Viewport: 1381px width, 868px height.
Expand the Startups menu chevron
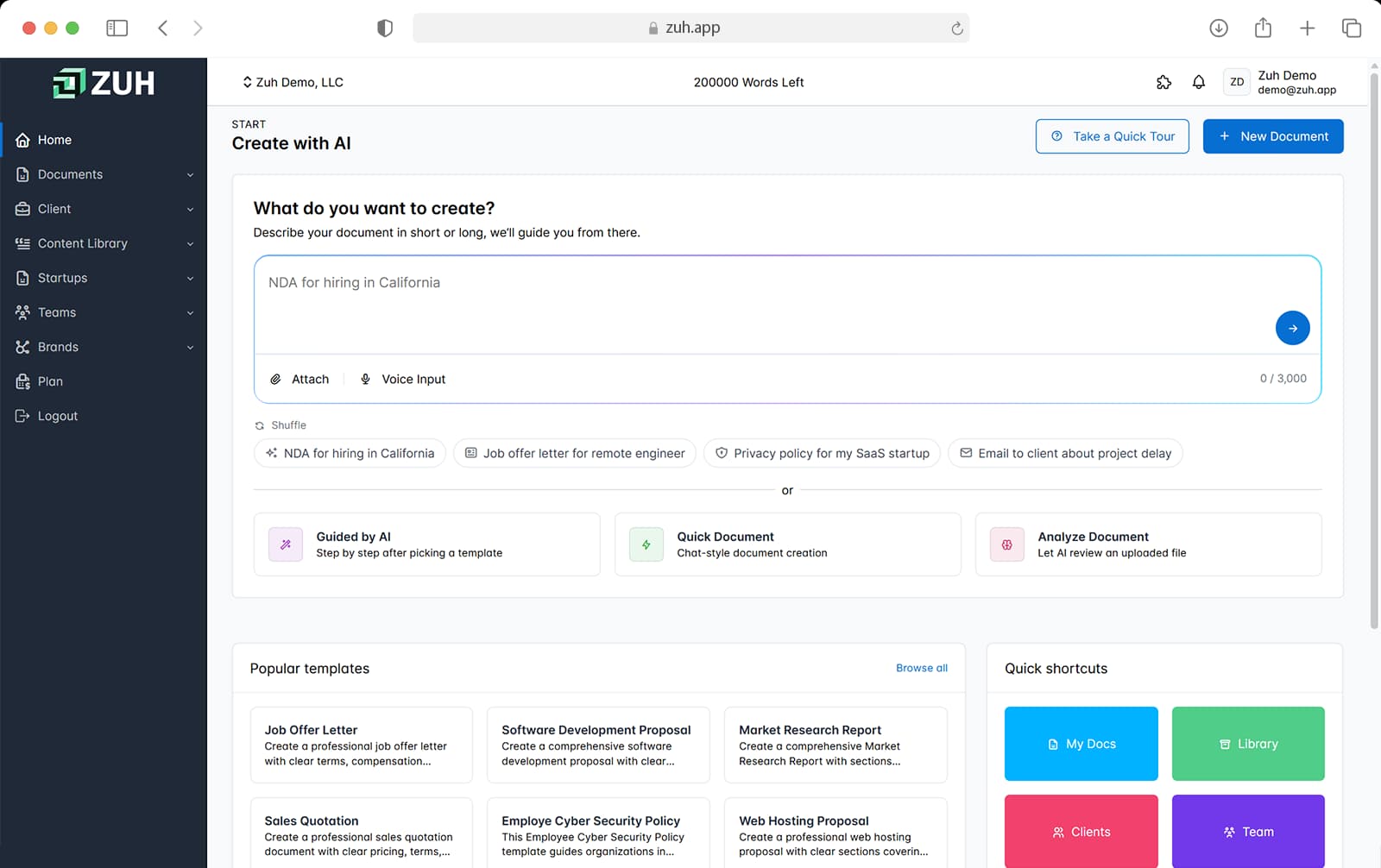(190, 279)
